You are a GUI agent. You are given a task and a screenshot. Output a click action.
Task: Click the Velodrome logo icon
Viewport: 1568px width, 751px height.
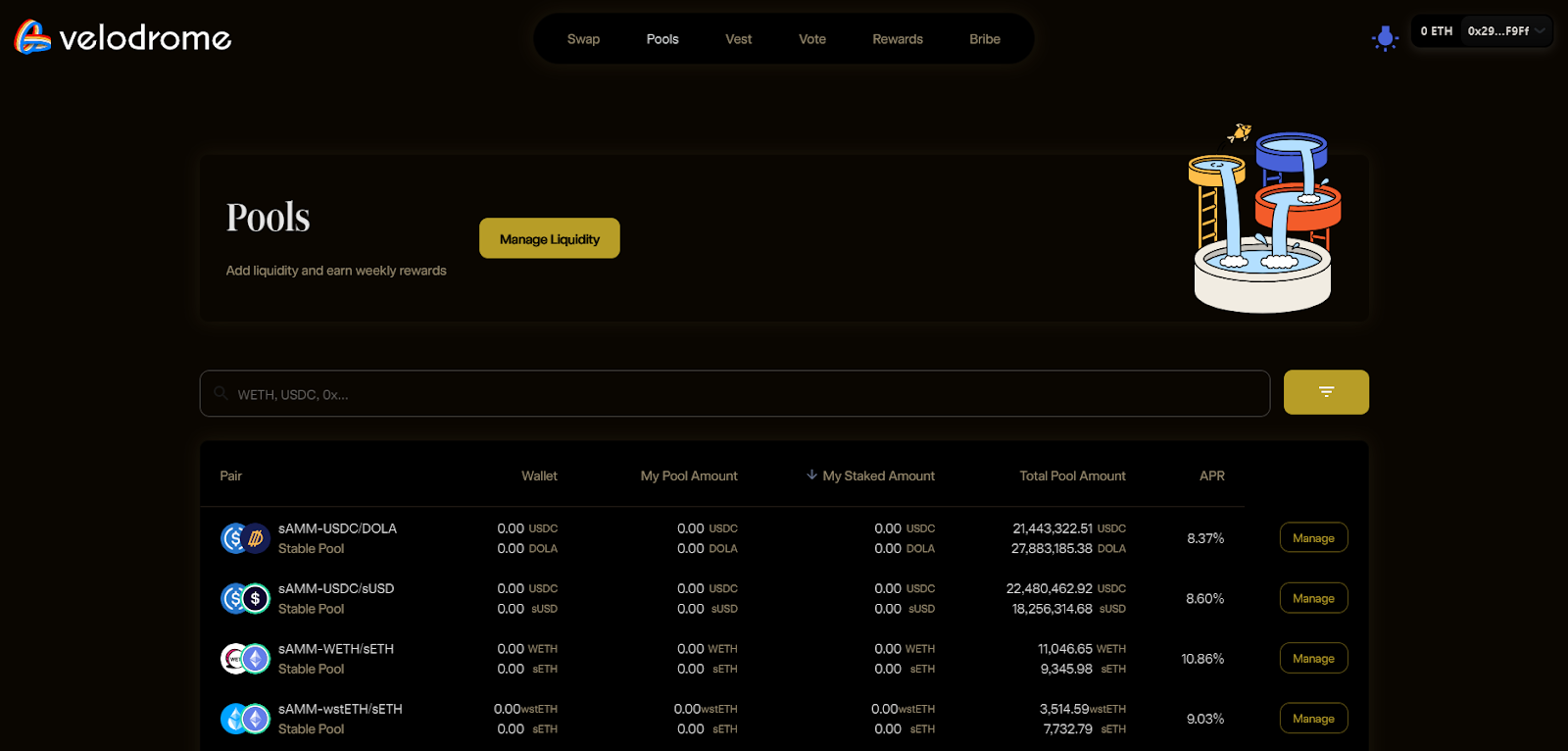pyautogui.click(x=32, y=37)
